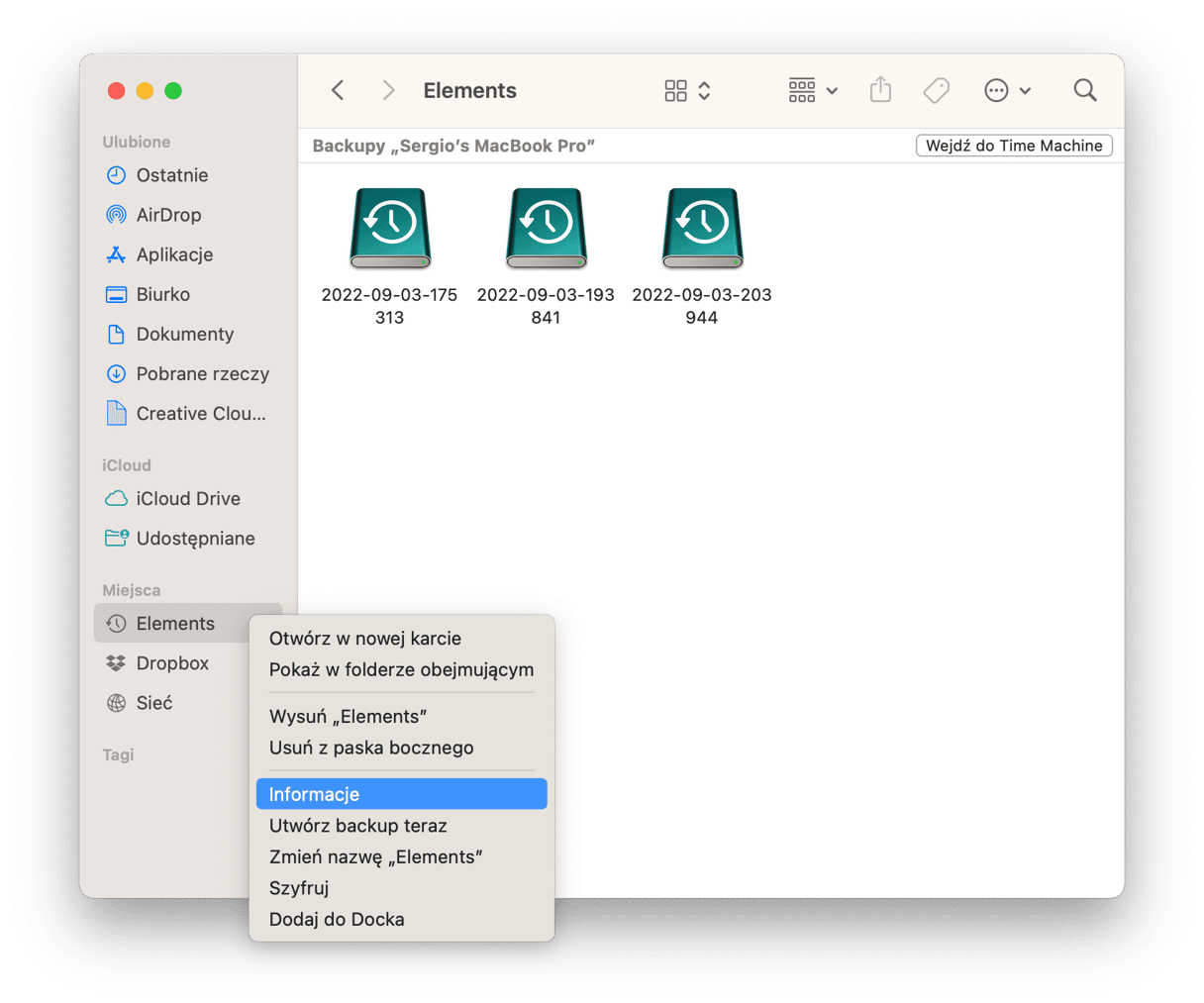This screenshot has height=1003, width=1204.
Task: Click the Share toolbar icon
Action: pyautogui.click(x=880, y=91)
